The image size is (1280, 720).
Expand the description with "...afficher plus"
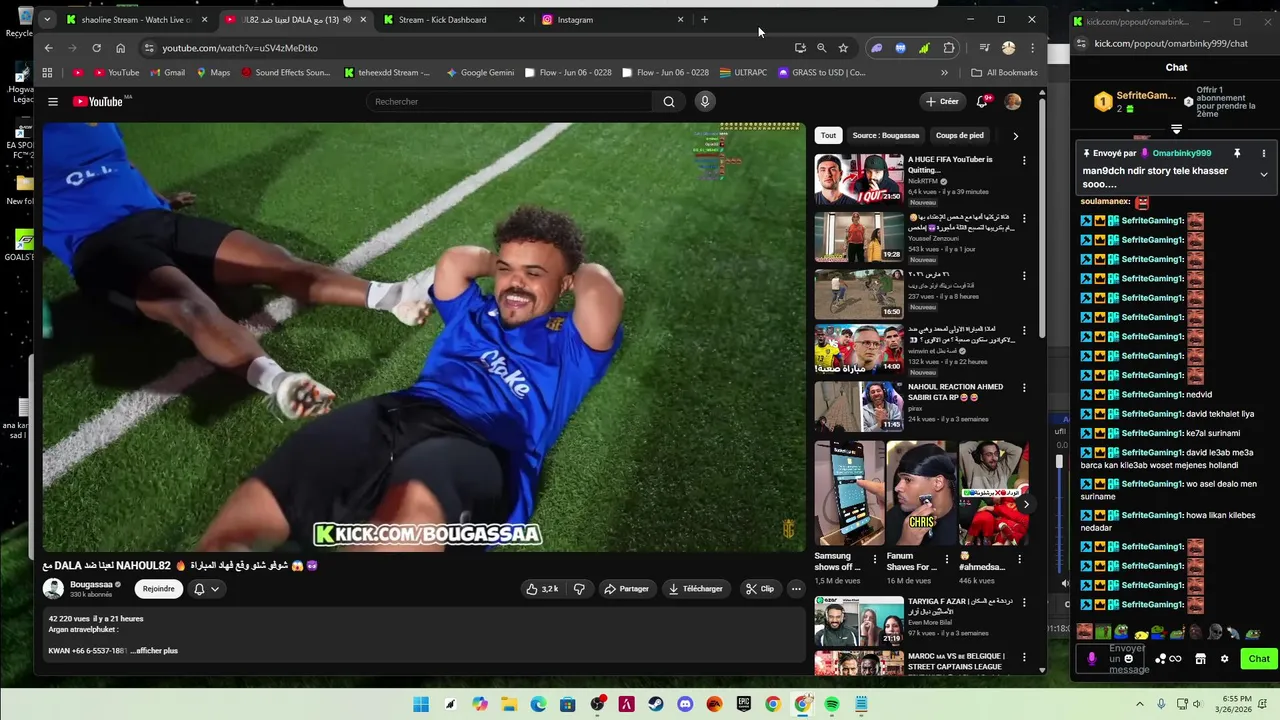pyautogui.click(x=154, y=651)
